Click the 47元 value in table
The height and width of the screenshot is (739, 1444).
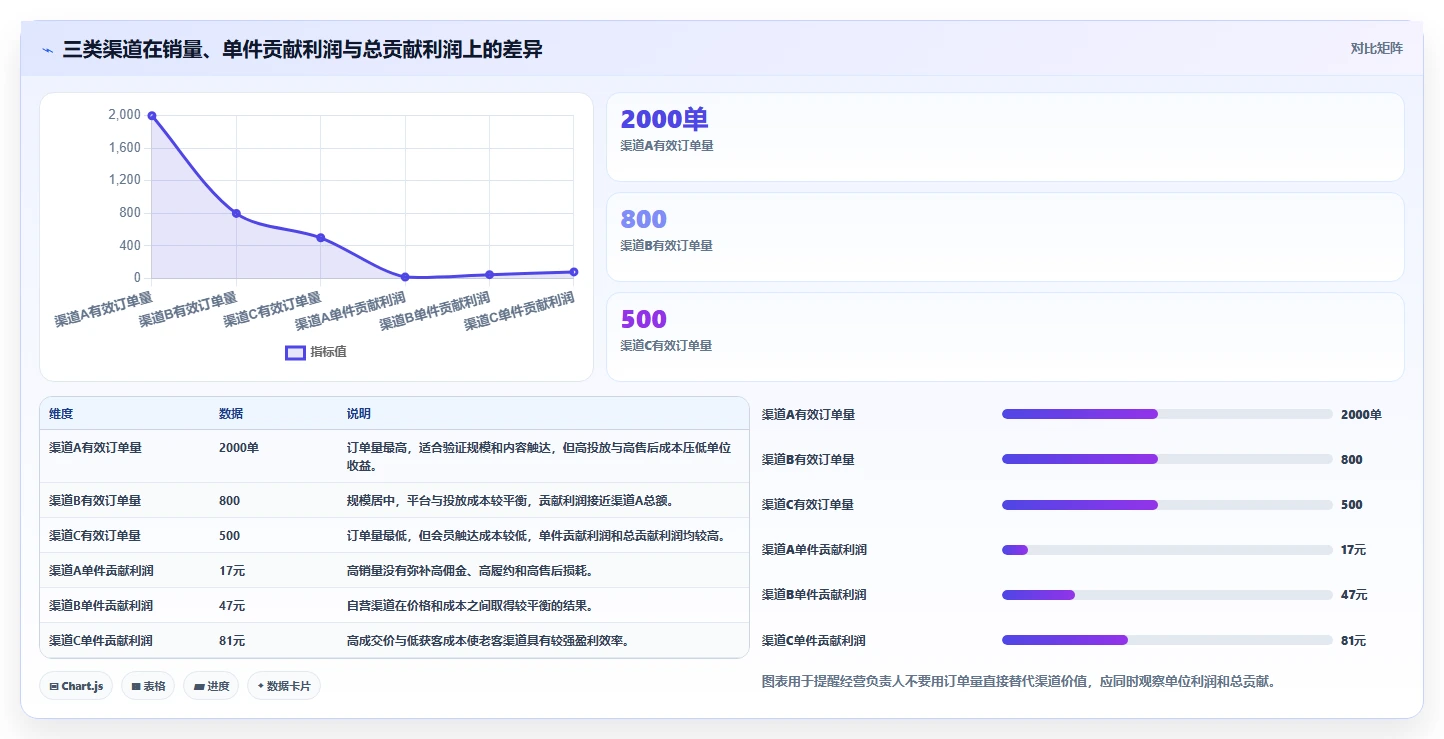coord(232,606)
